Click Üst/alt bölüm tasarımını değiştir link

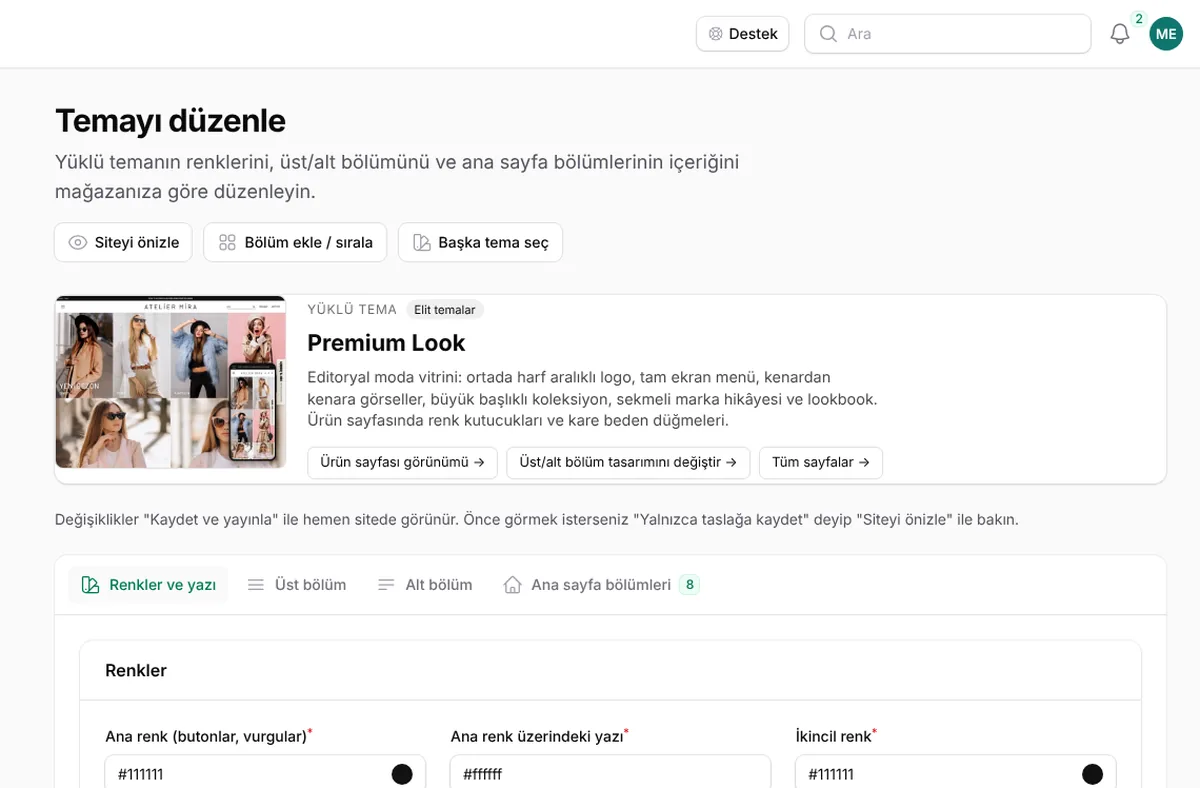(628, 463)
